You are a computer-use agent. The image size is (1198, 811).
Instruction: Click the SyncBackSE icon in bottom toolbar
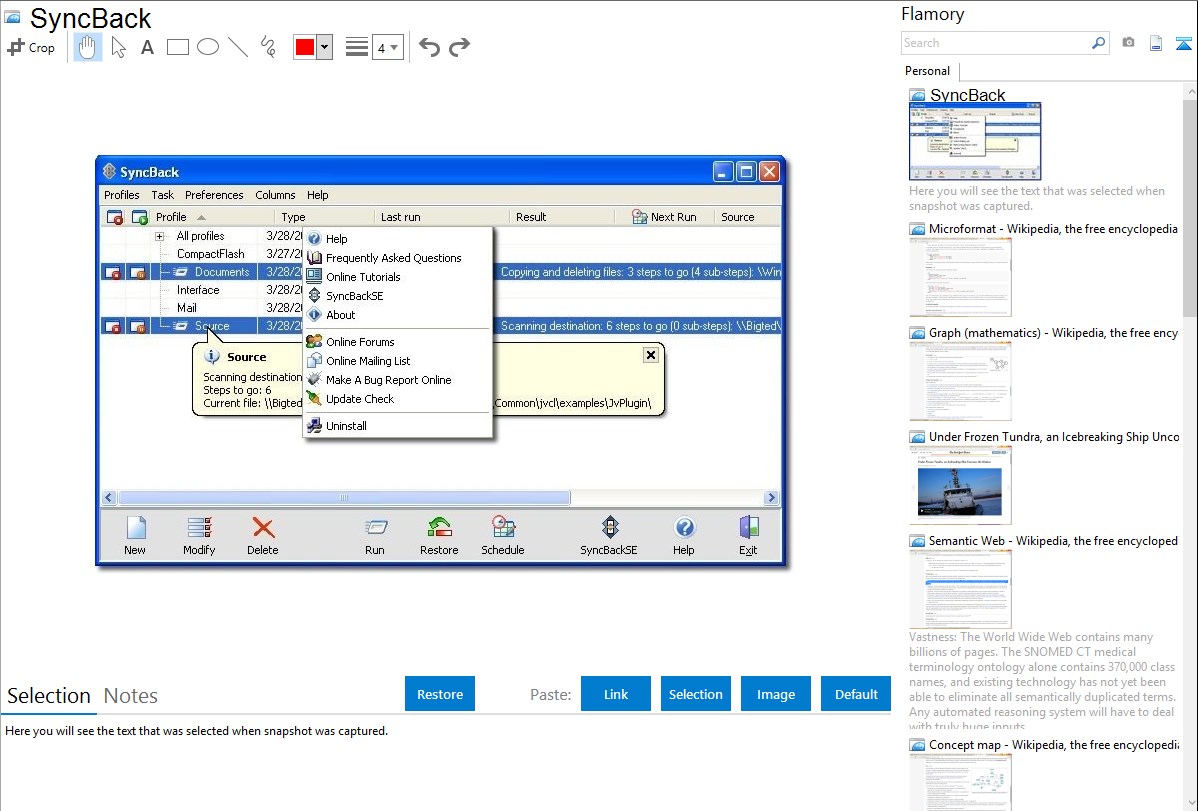(x=609, y=527)
